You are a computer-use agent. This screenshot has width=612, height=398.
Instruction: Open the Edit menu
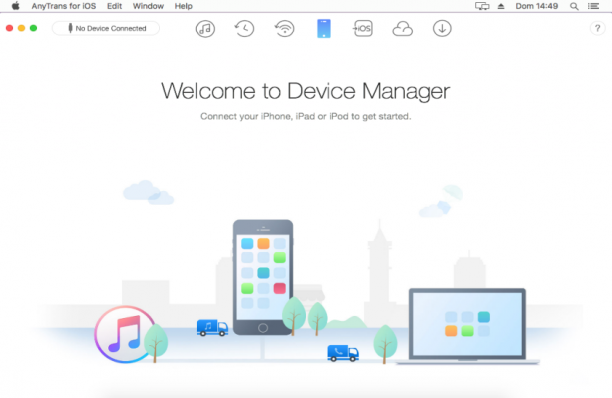point(114,6)
